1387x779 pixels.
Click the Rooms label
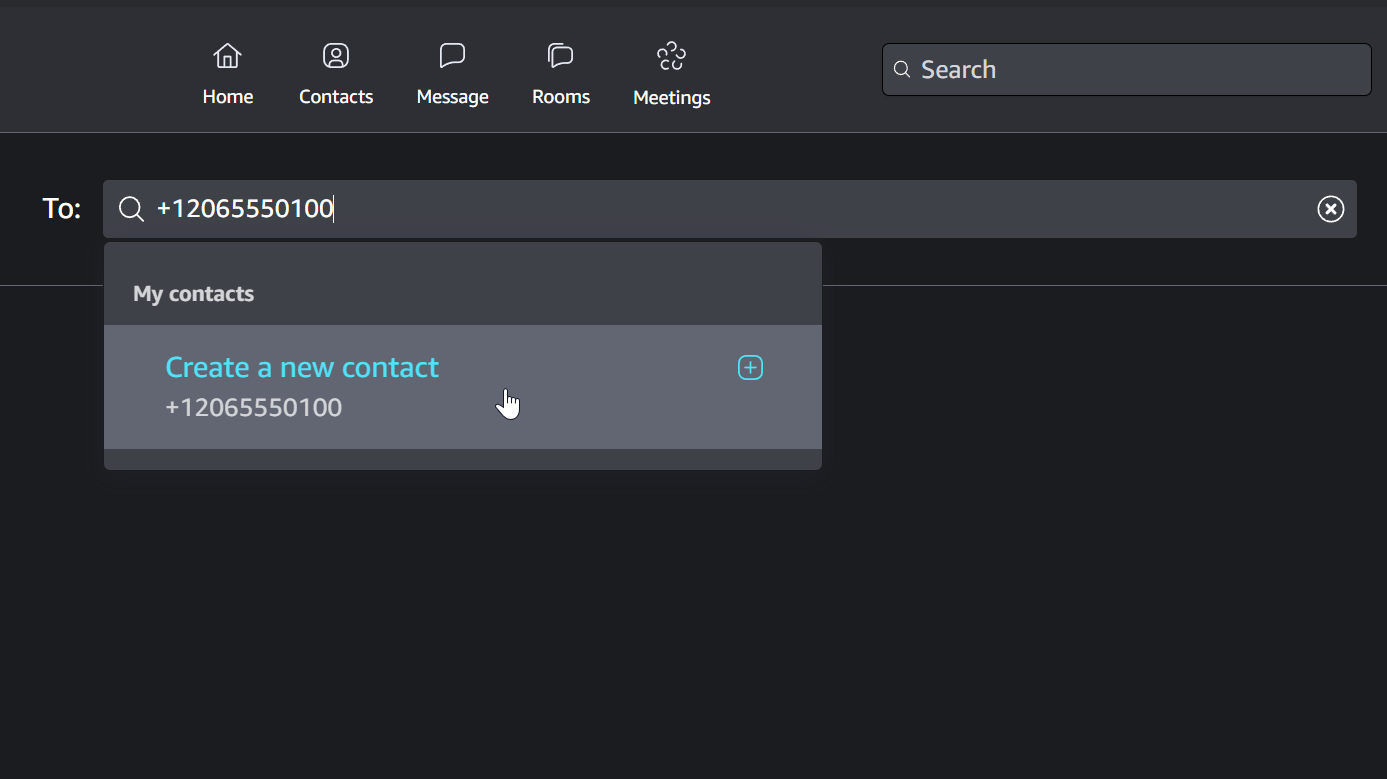tap(561, 97)
